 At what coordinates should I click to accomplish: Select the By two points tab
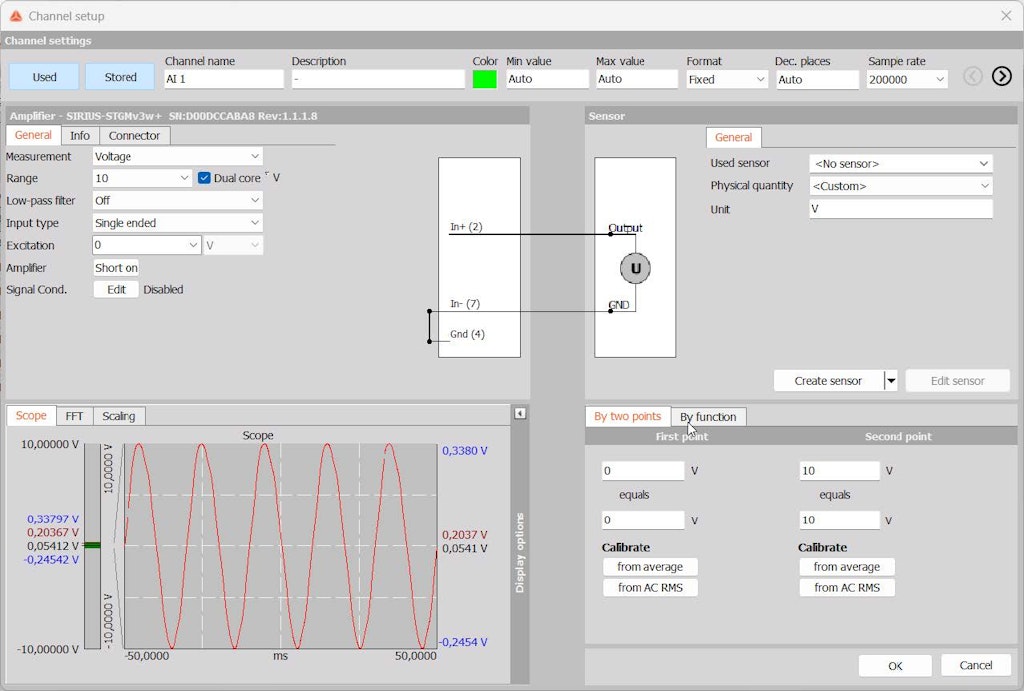628,416
